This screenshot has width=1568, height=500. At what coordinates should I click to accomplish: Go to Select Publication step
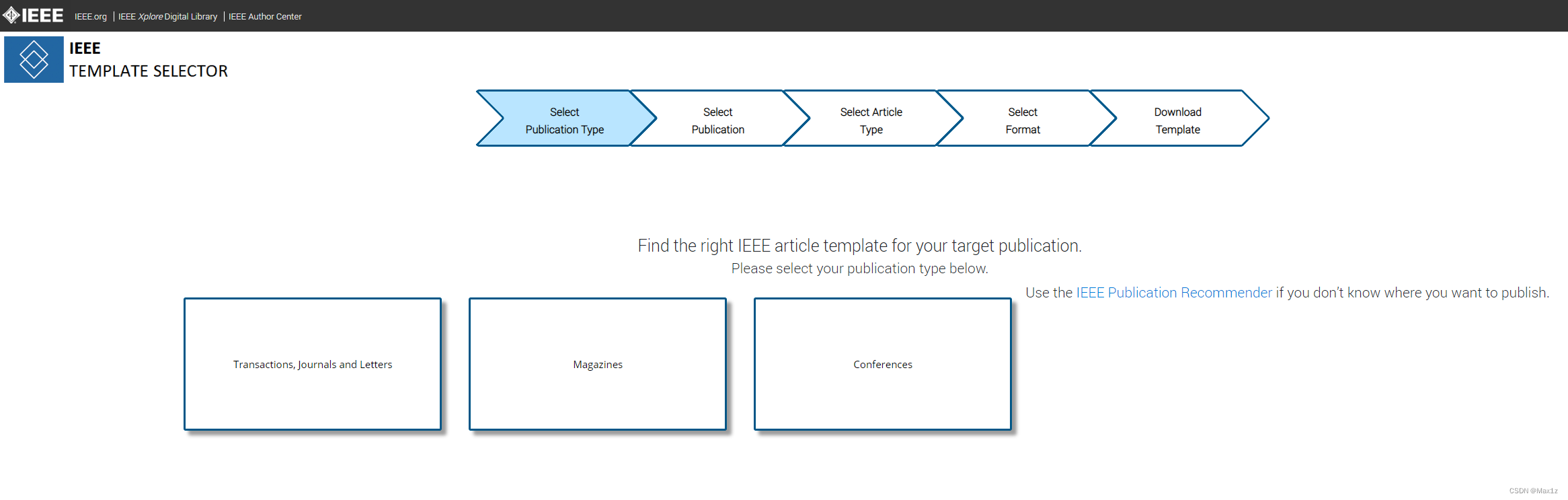click(x=718, y=118)
